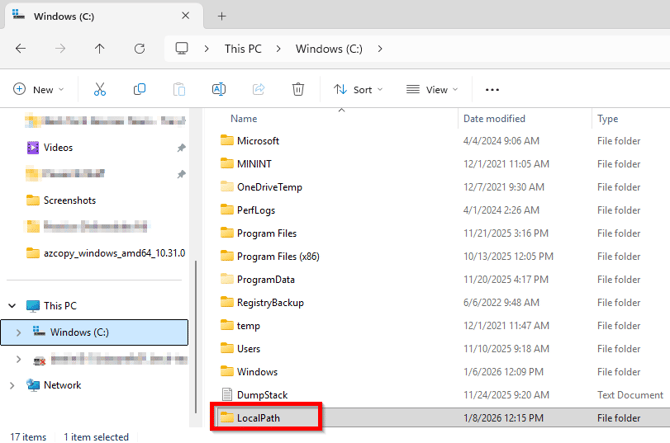The height and width of the screenshot is (443, 670).
Task: Open a new tab with plus button
Action: pyautogui.click(x=221, y=16)
